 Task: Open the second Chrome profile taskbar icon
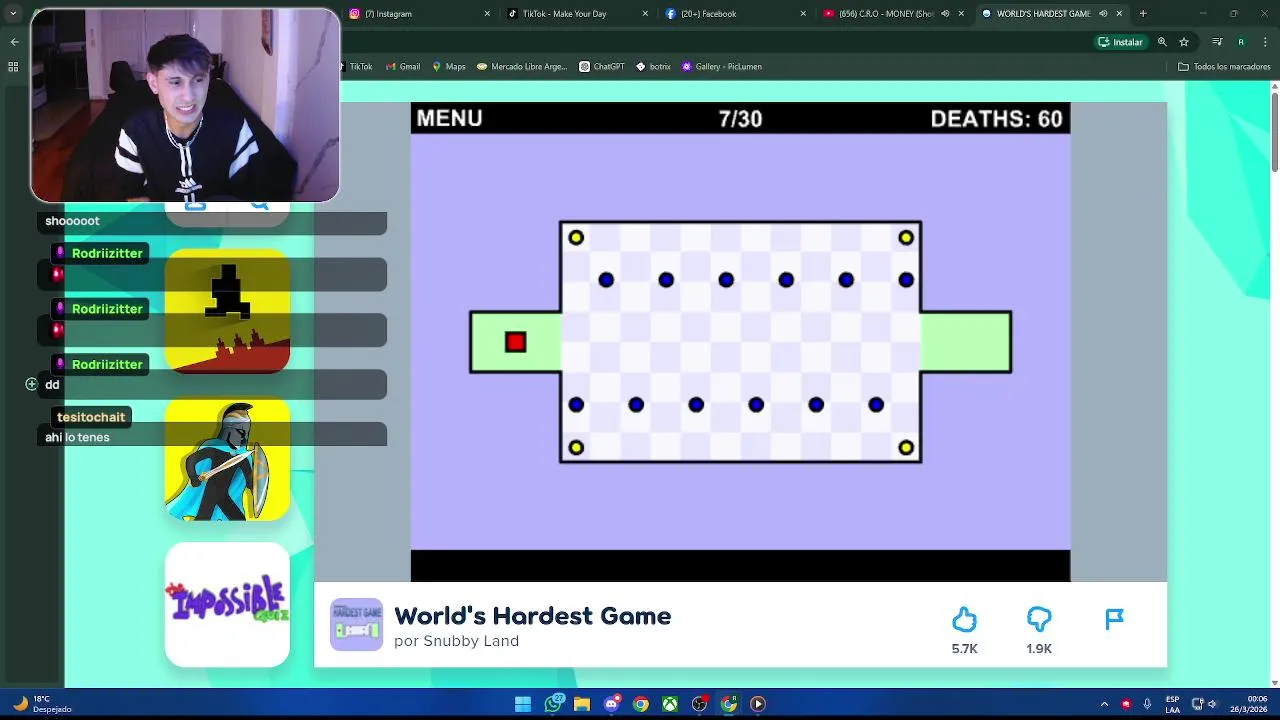(x=728, y=704)
